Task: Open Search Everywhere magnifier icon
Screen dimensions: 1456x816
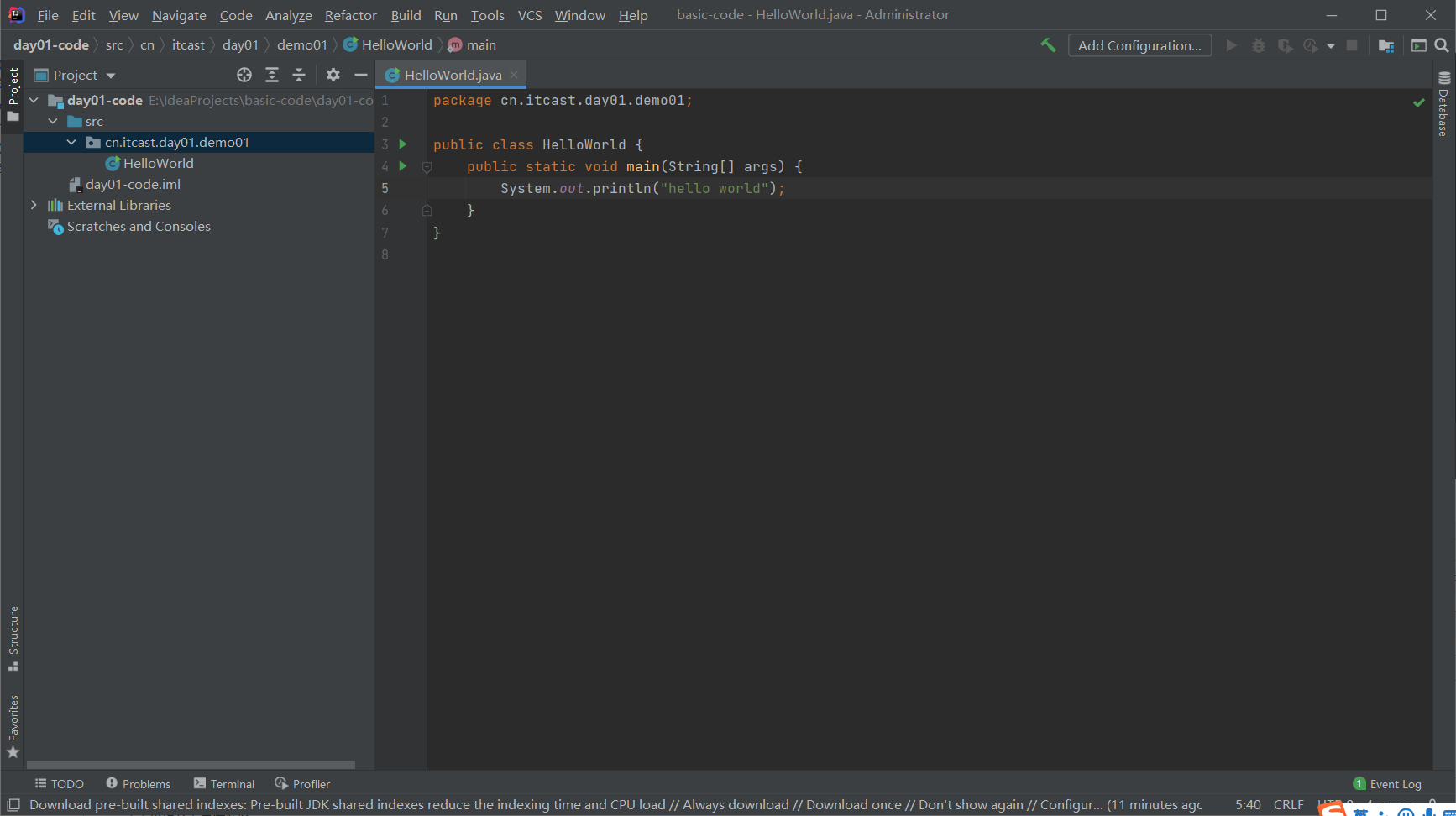Action: point(1442,45)
